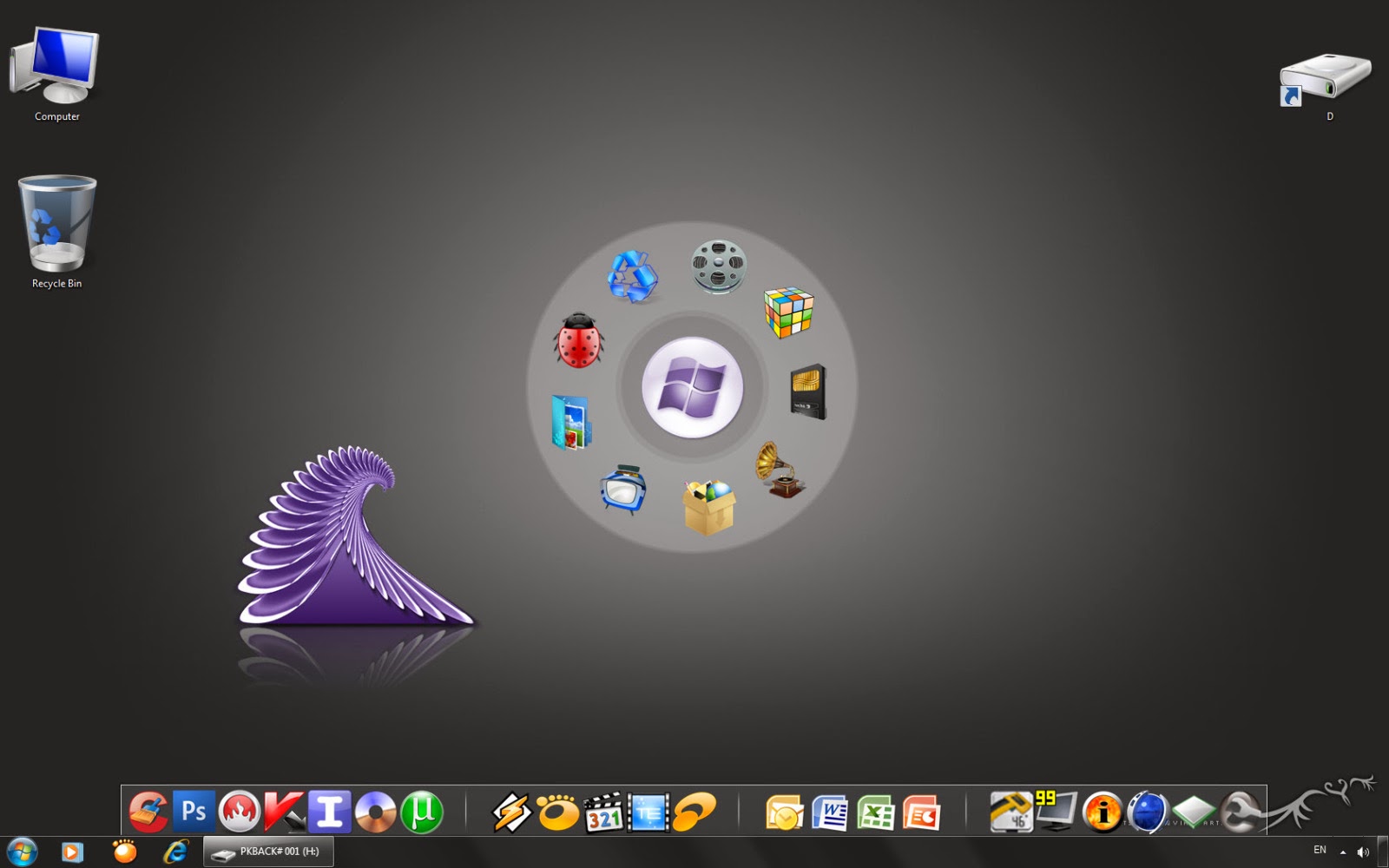The width and height of the screenshot is (1389, 868).
Task: Open the purple I icon in the dock
Action: [330, 812]
